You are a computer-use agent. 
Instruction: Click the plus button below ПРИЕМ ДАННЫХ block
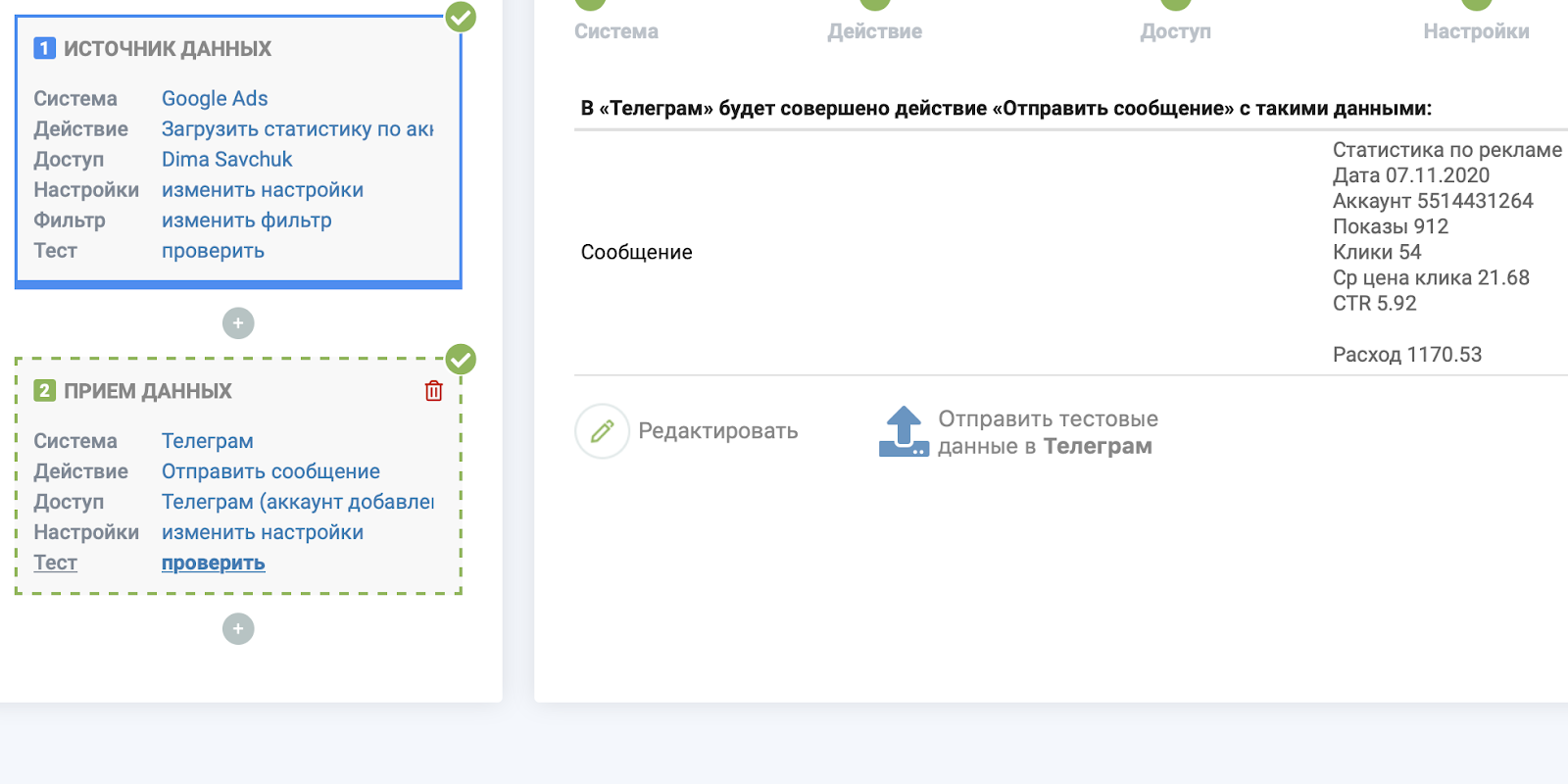click(238, 629)
